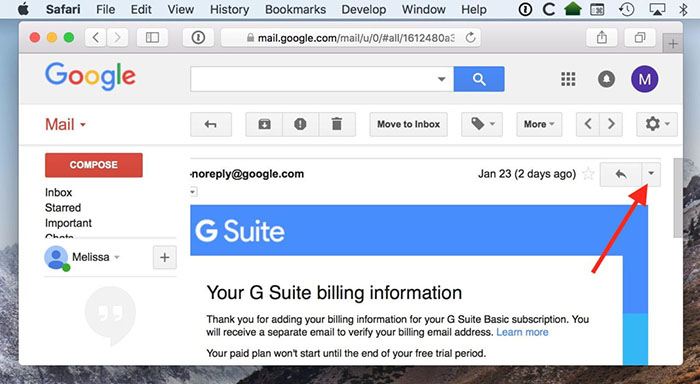The width and height of the screenshot is (700, 384).
Task: Toggle the Safari sidebar
Action: (152, 38)
